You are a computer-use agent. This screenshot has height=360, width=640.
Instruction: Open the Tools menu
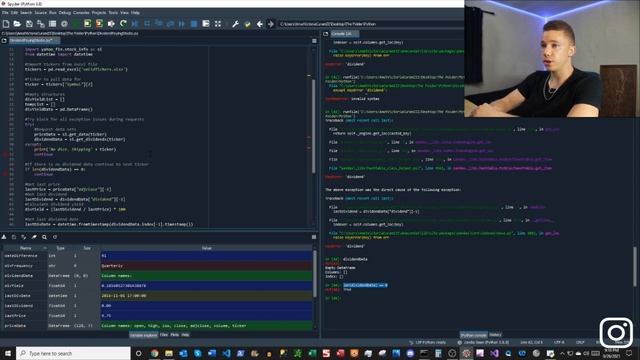113,13
